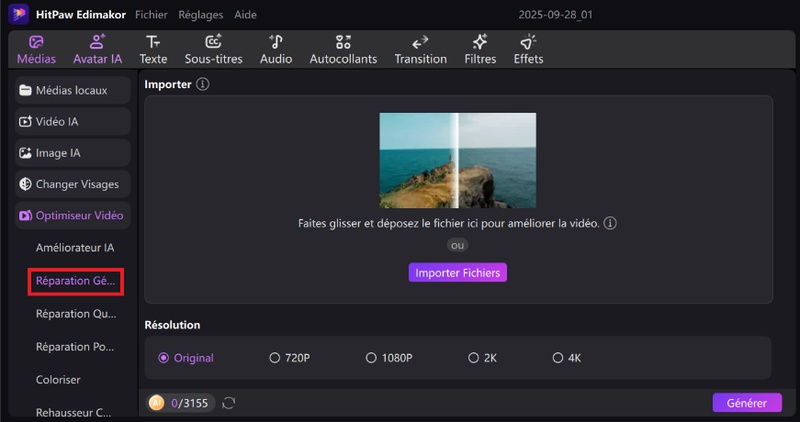Open the Filtres panel
800x422 pixels.
point(480,43)
